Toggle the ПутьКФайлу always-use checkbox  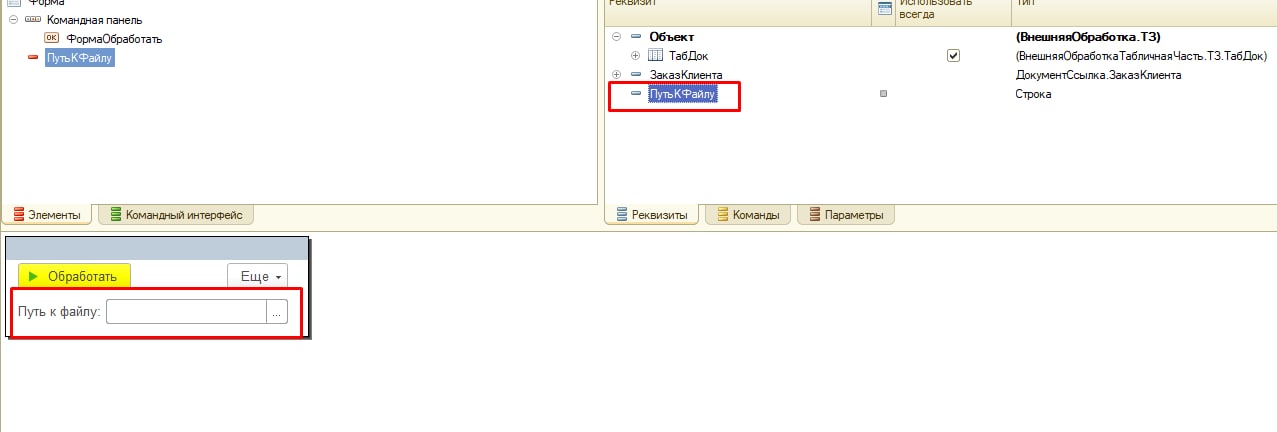[883, 94]
